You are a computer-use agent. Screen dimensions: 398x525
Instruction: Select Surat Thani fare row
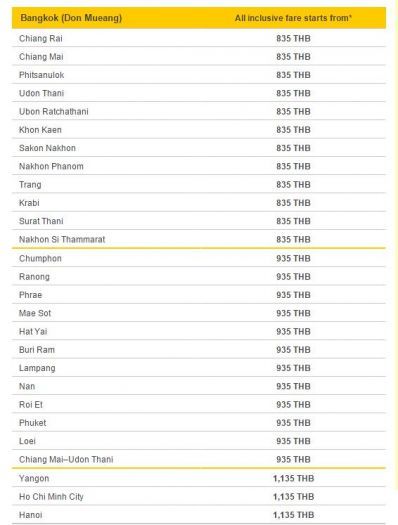coord(199,221)
